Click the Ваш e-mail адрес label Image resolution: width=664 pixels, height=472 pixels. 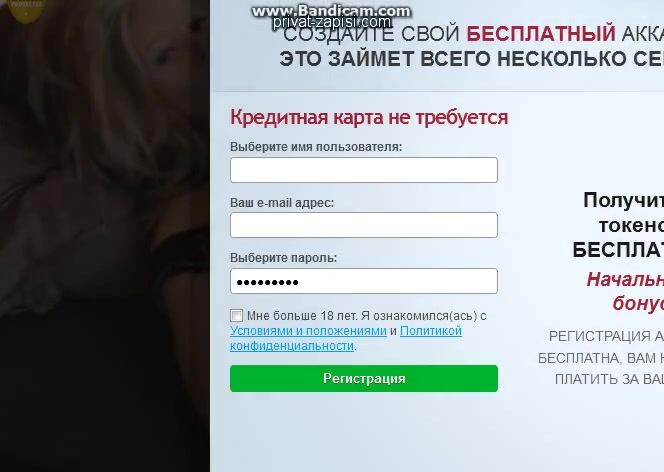(282, 203)
